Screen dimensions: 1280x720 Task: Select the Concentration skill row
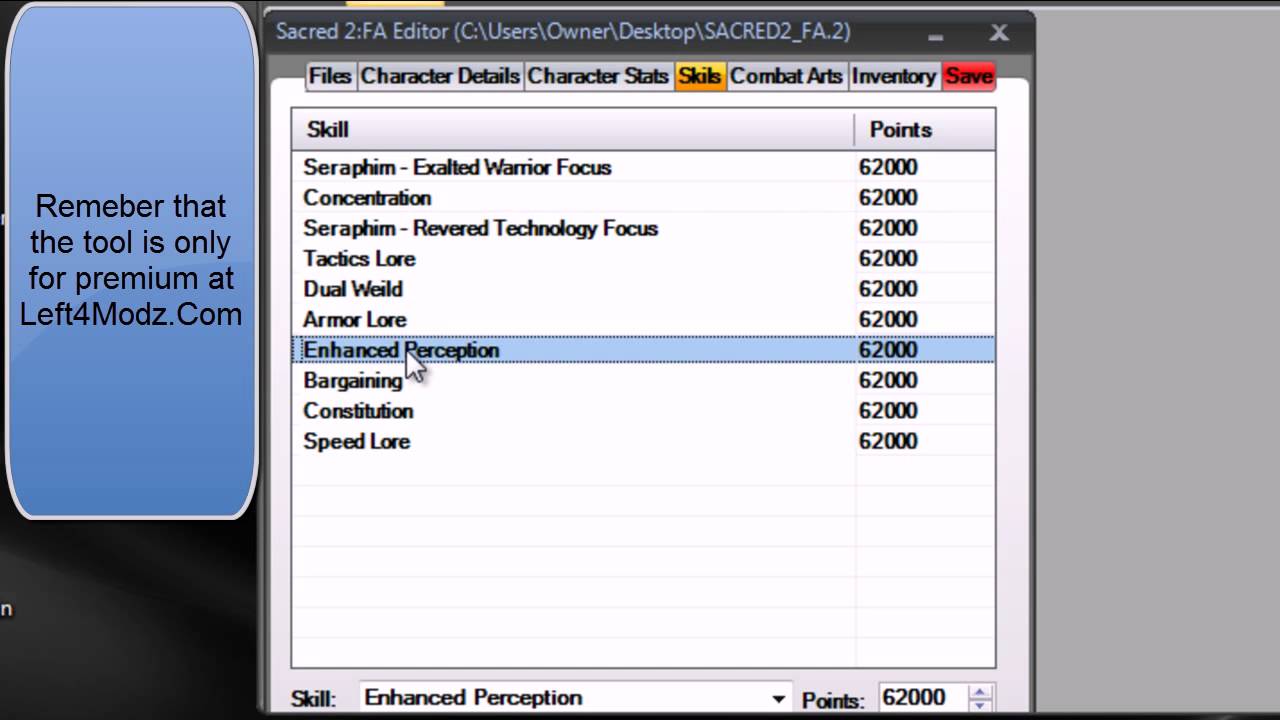pyautogui.click(x=643, y=198)
